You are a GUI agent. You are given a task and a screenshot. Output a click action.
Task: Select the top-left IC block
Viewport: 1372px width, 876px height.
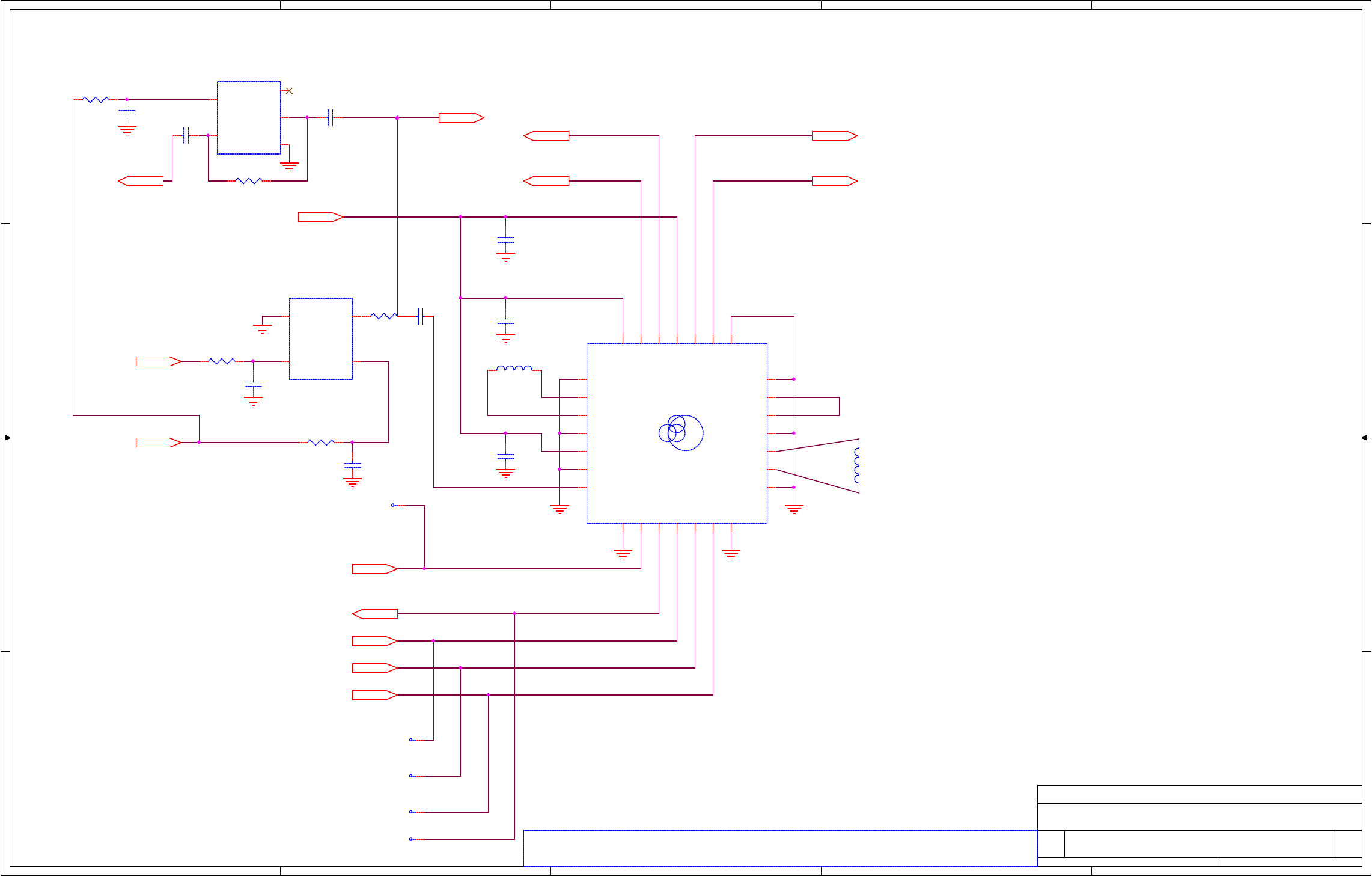[249, 118]
